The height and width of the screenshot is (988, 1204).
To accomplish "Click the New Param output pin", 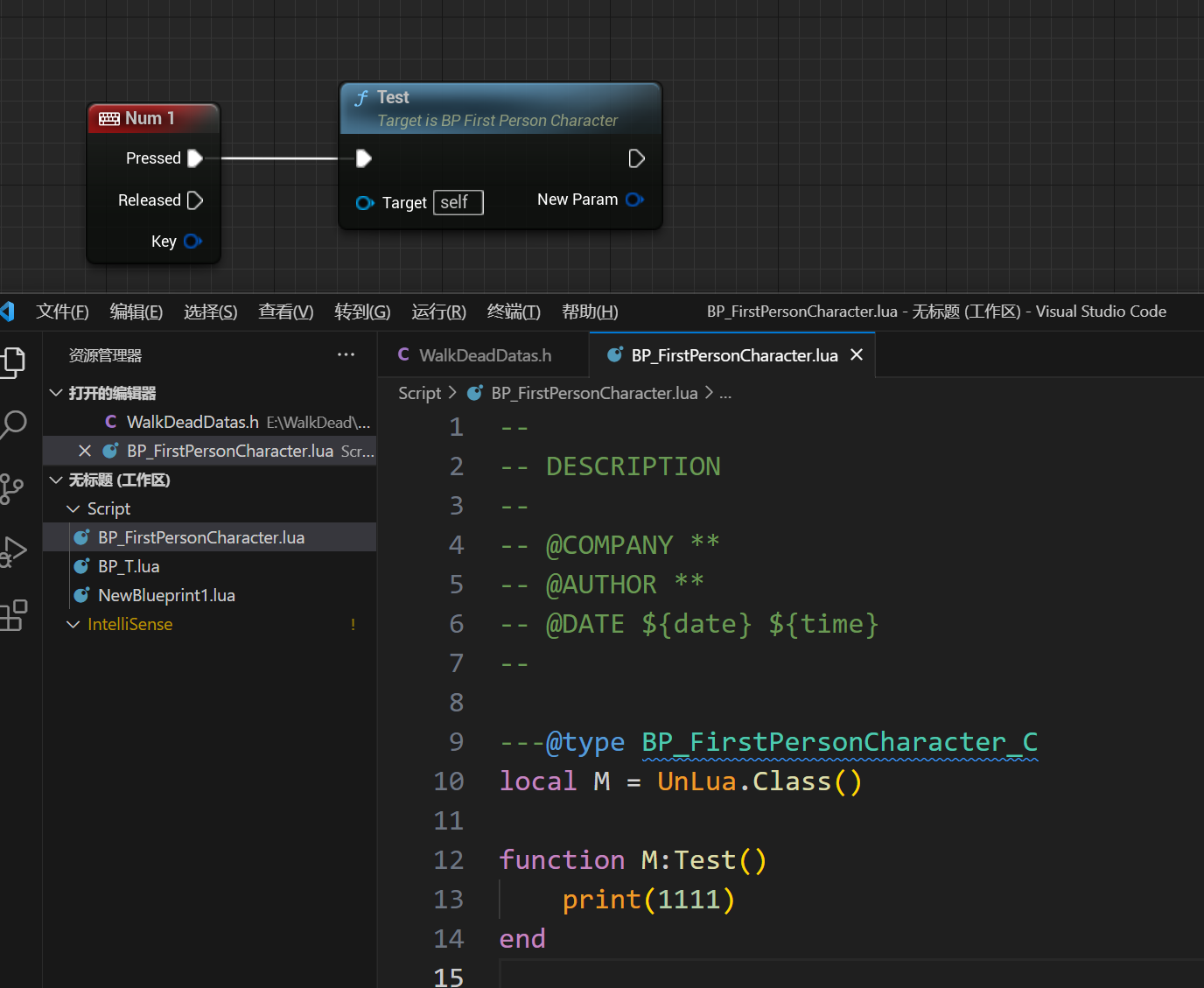I will click(634, 200).
